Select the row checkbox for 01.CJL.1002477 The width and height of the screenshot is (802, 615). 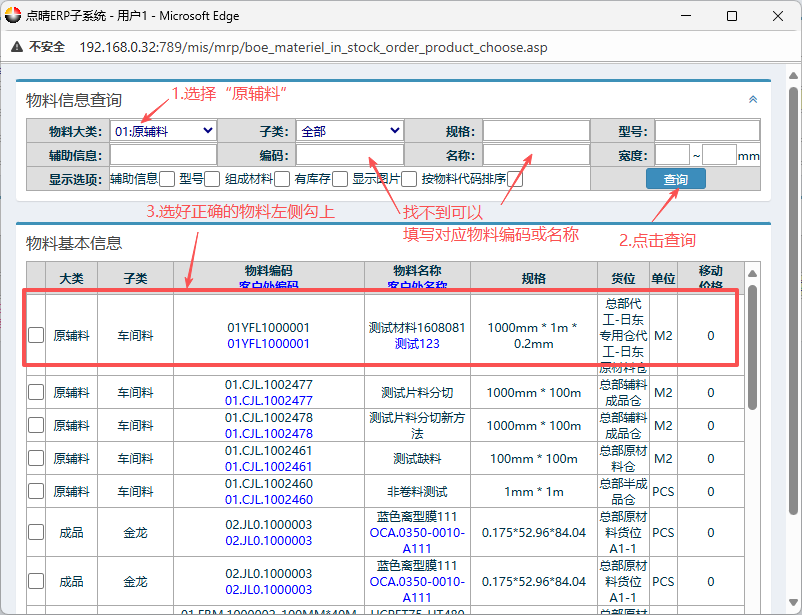tap(36, 392)
